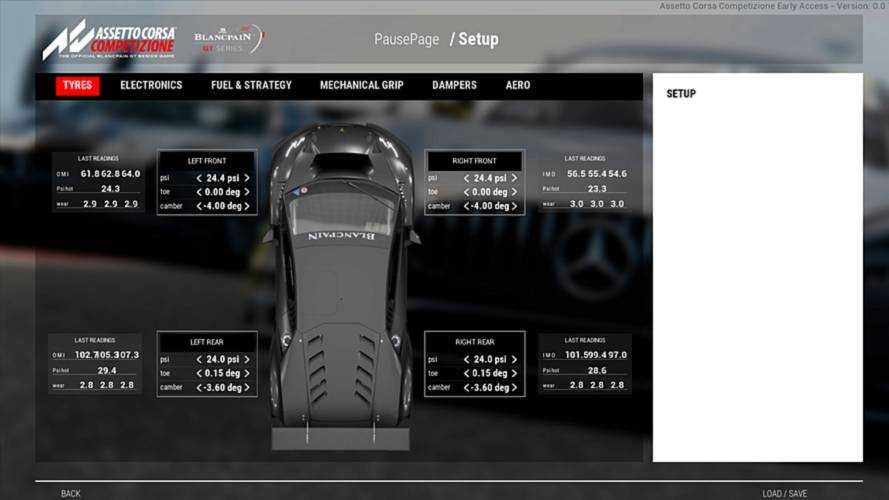The height and width of the screenshot is (500, 889).
Task: Decrease Right Front toe value
Action: coord(467,192)
